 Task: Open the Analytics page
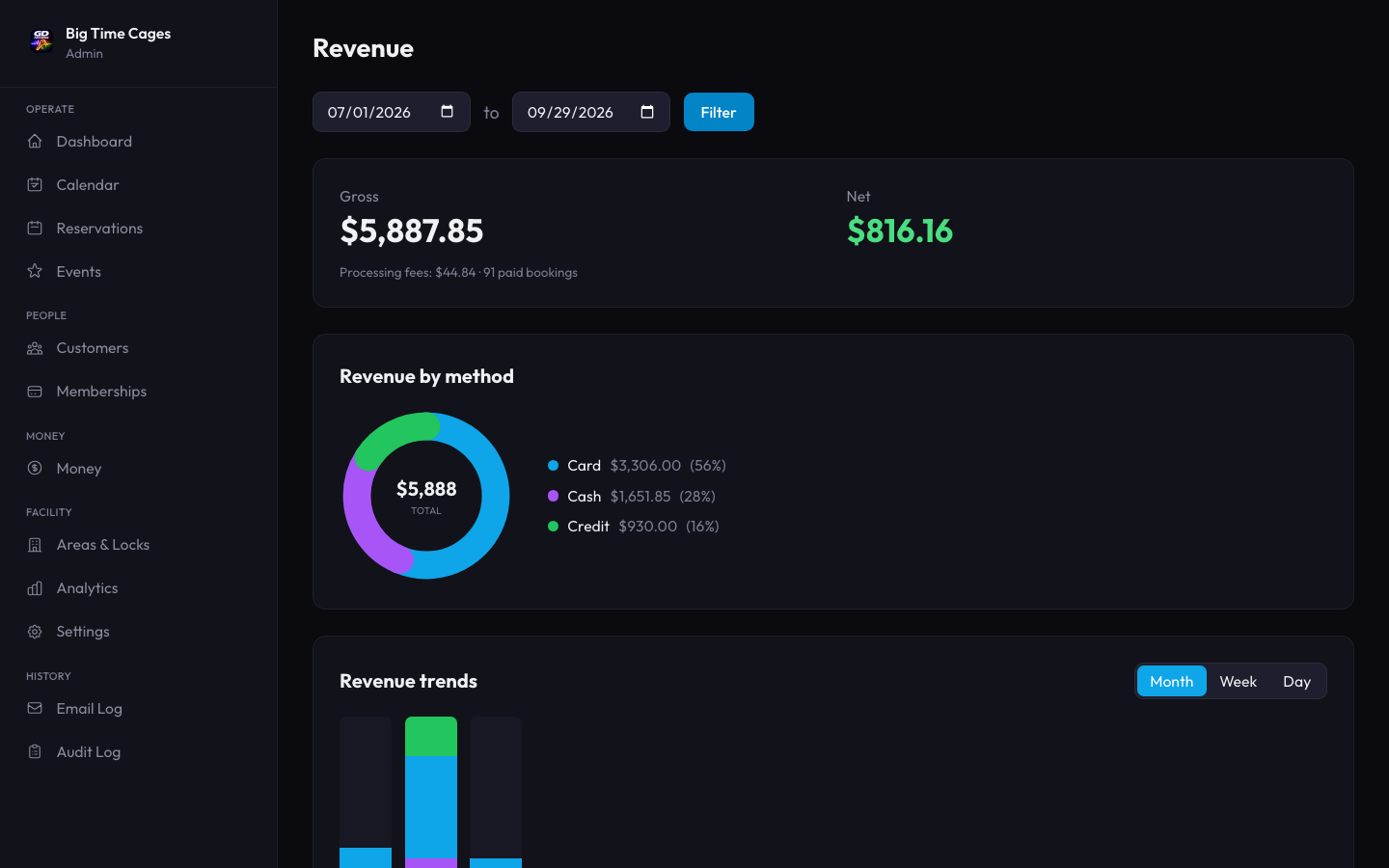(139, 588)
